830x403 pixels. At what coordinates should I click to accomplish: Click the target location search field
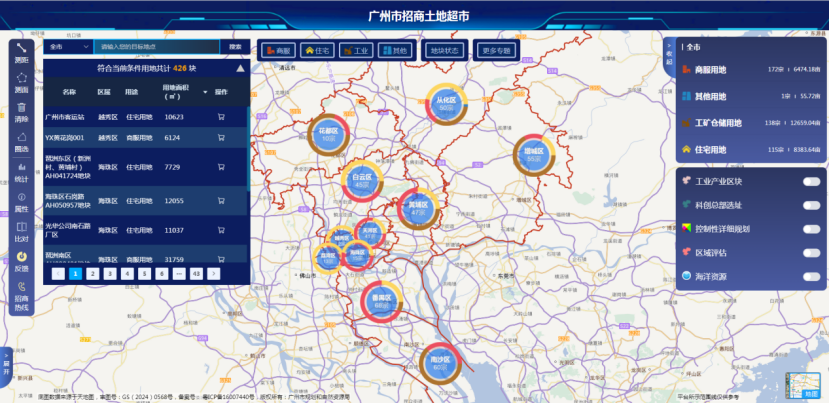[x=156, y=46]
